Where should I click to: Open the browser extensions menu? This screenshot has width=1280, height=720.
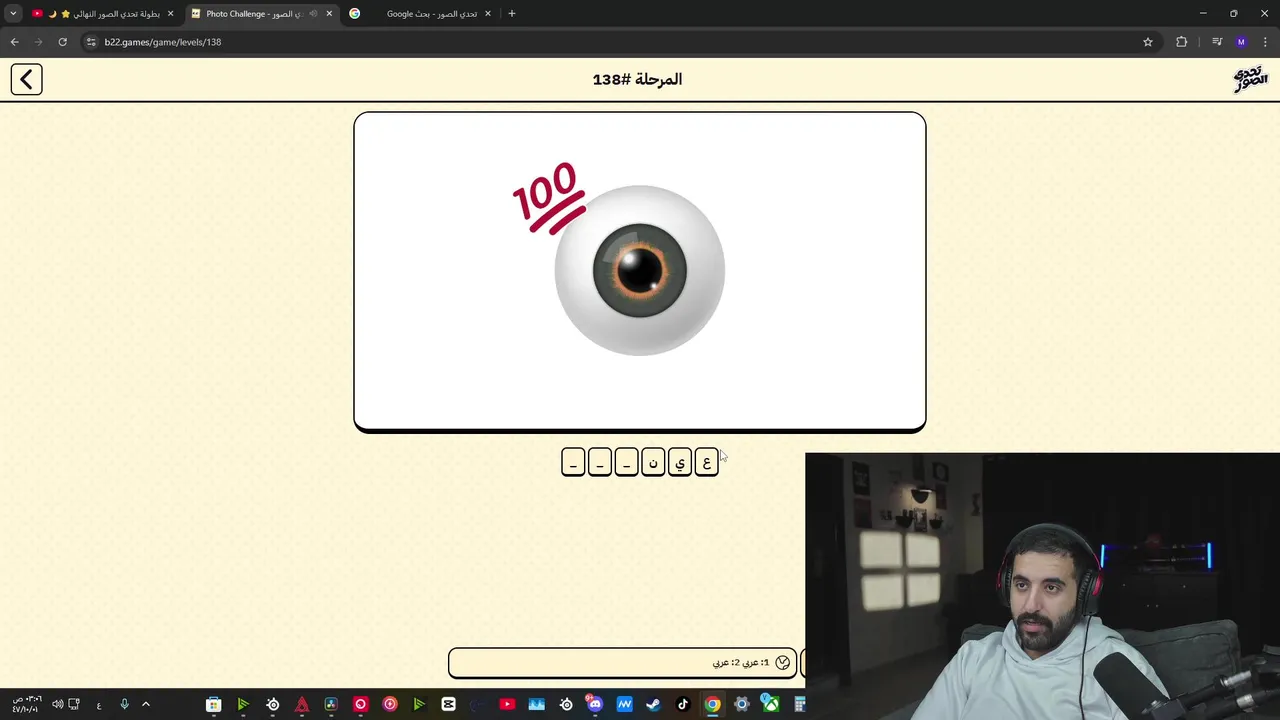(x=1182, y=42)
